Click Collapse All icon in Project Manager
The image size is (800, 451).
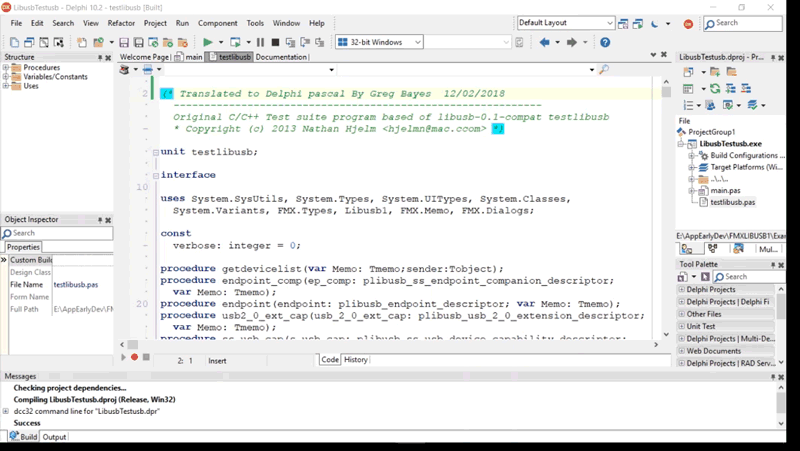746,88
